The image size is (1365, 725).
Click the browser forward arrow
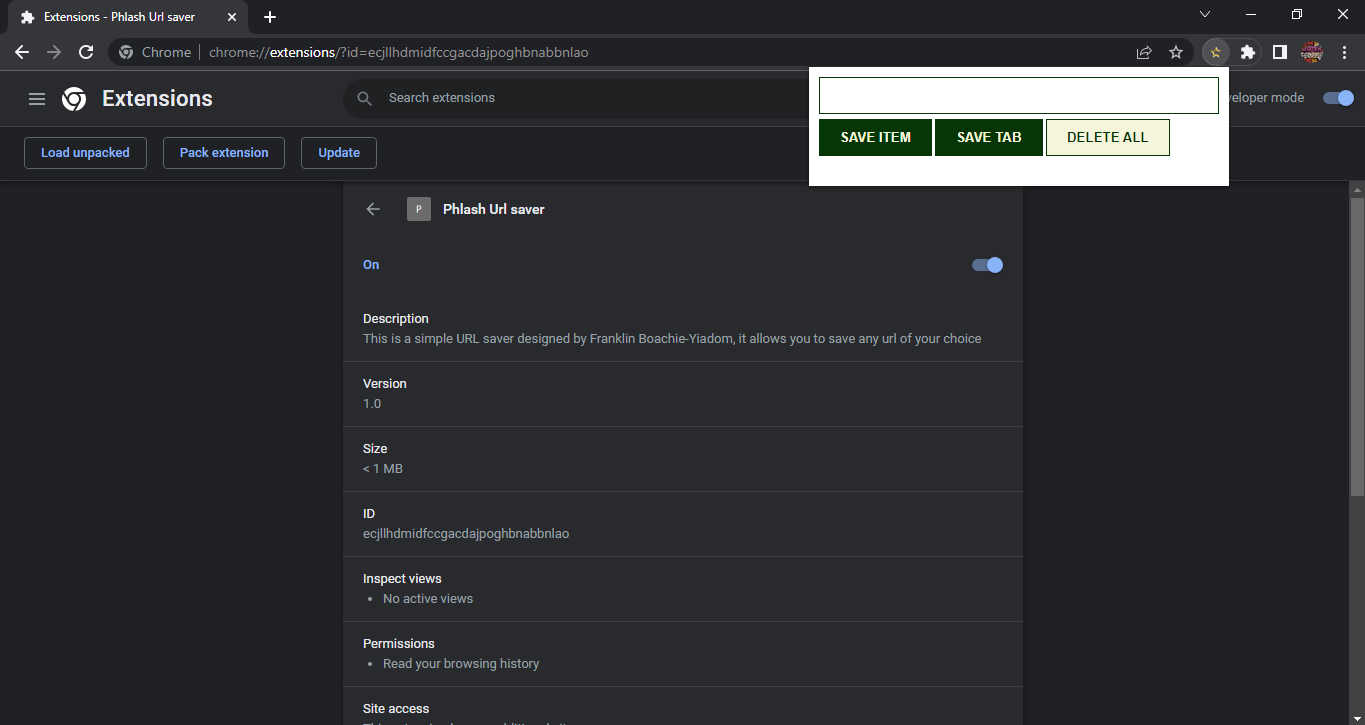[x=54, y=52]
